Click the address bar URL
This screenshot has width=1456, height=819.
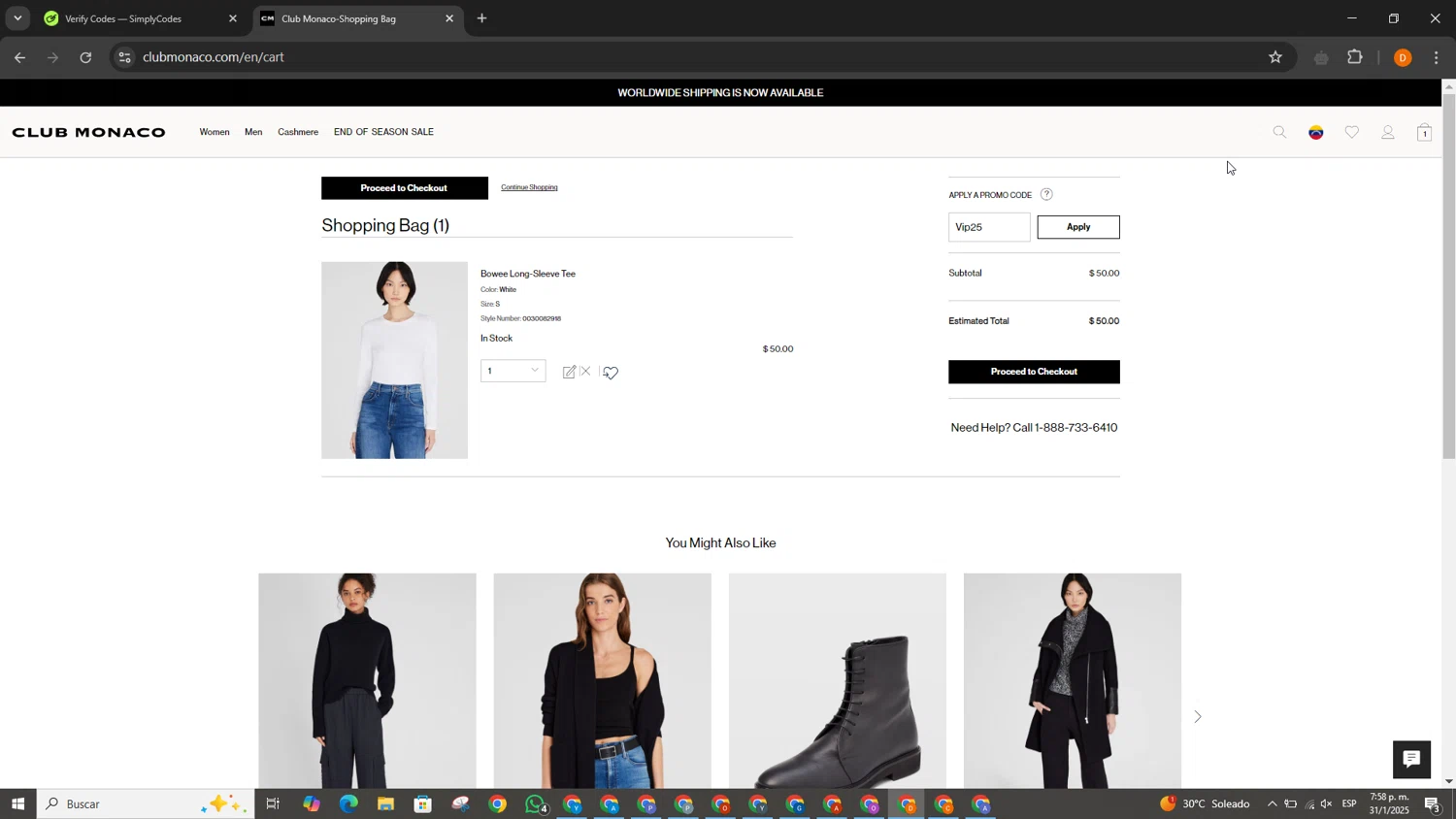214,57
